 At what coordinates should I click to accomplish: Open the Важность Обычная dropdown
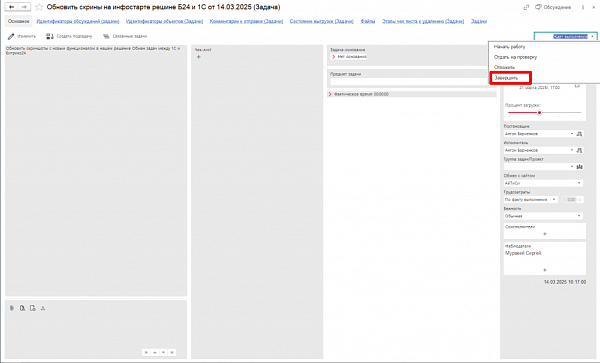click(543, 216)
